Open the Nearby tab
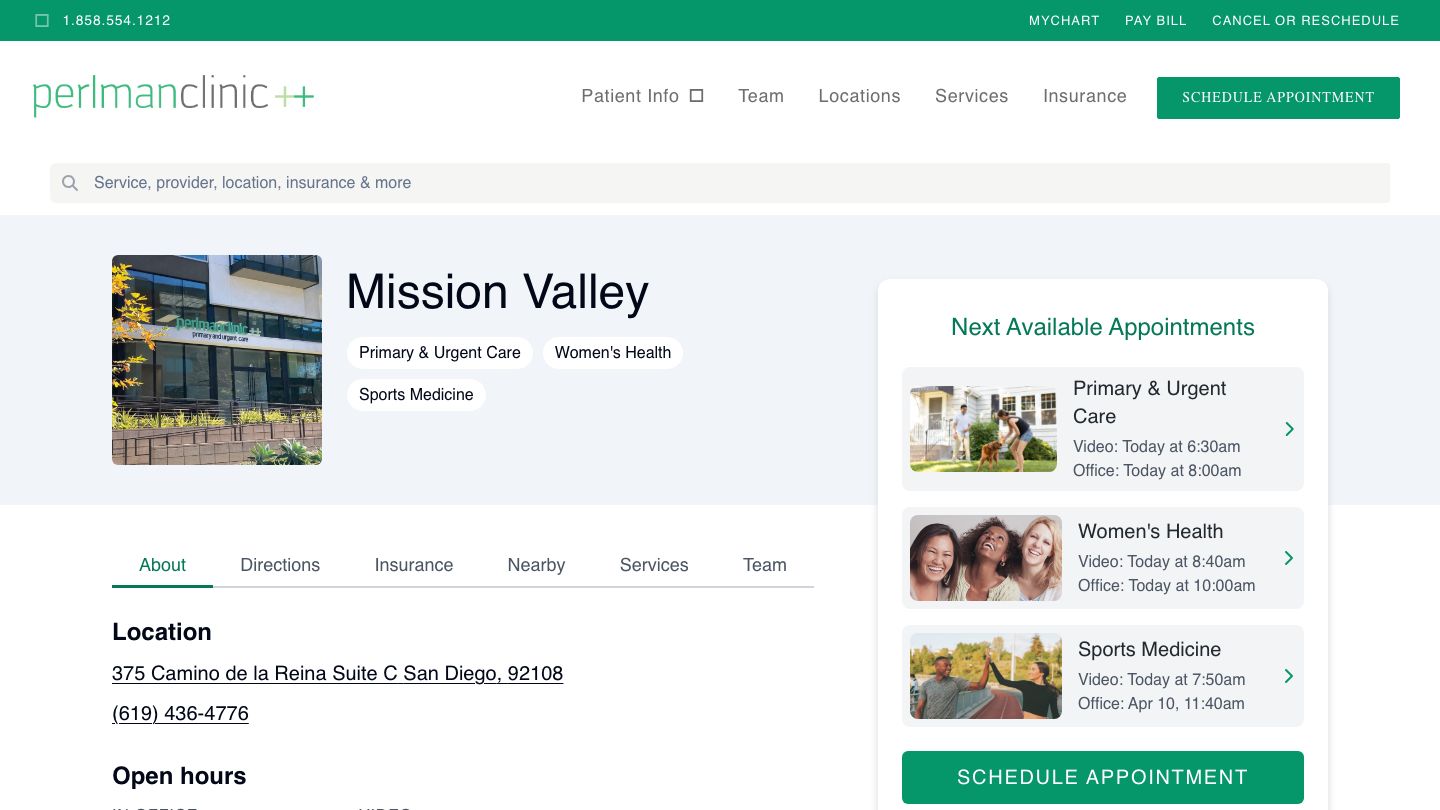This screenshot has width=1440, height=810. coord(536,565)
